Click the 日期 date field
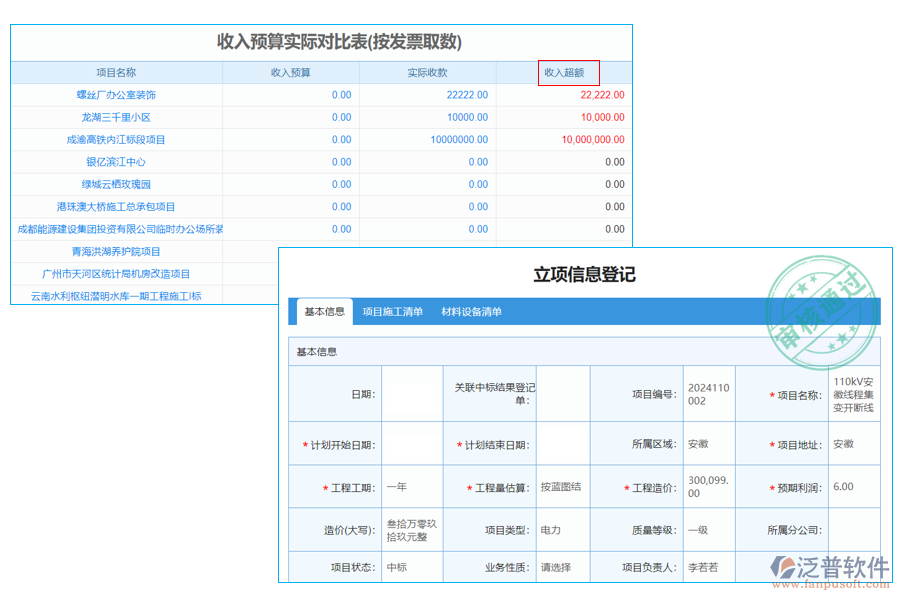The width and height of the screenshot is (900, 600). point(410,394)
